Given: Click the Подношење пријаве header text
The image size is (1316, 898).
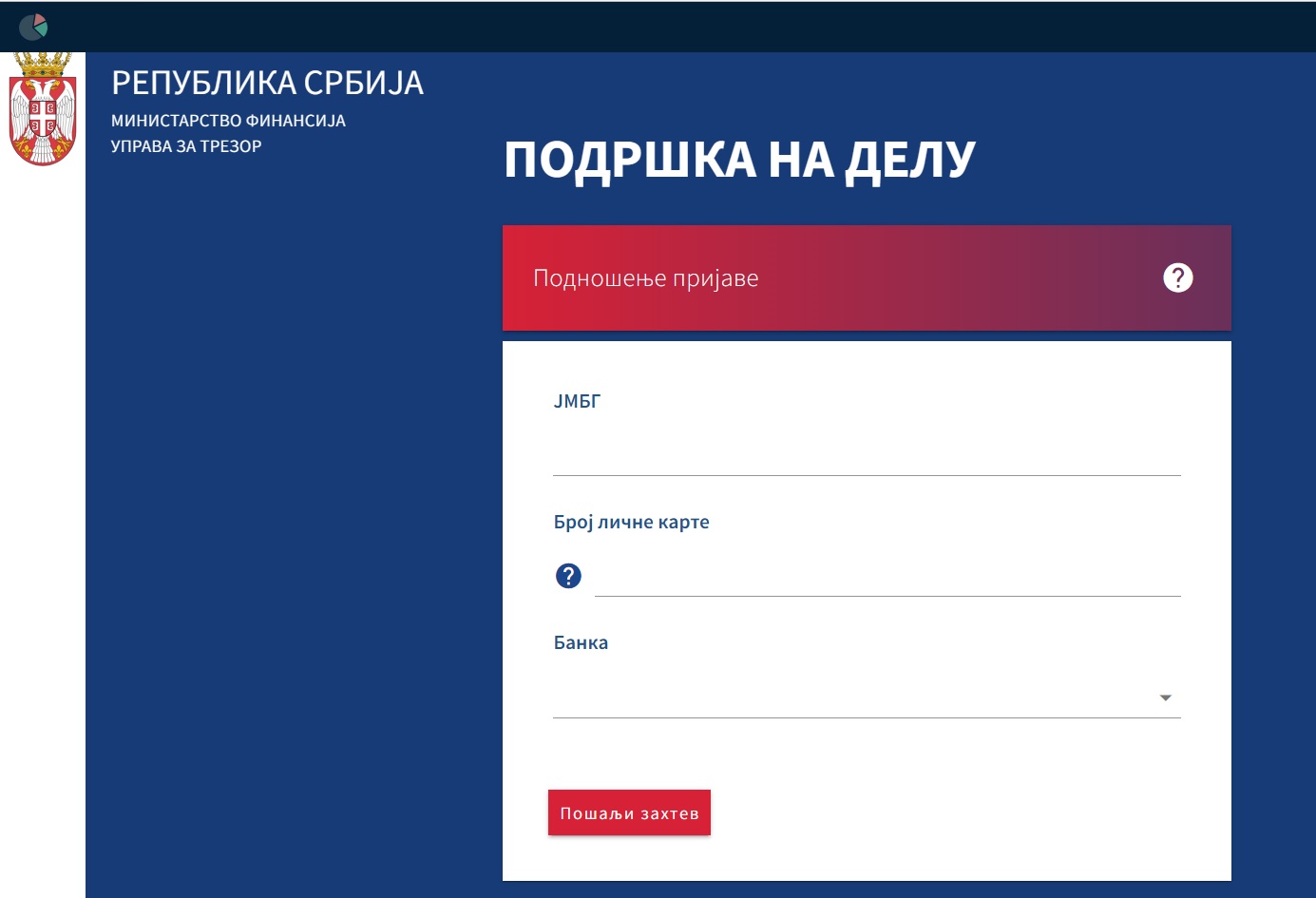Looking at the screenshot, I should (x=646, y=278).
